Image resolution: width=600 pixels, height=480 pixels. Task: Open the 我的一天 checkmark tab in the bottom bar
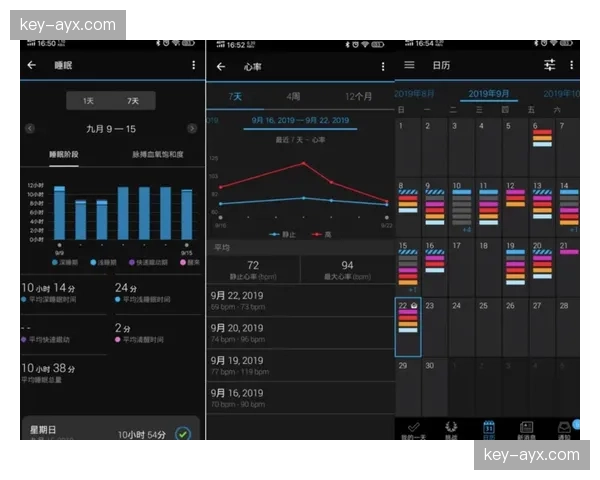pos(413,429)
